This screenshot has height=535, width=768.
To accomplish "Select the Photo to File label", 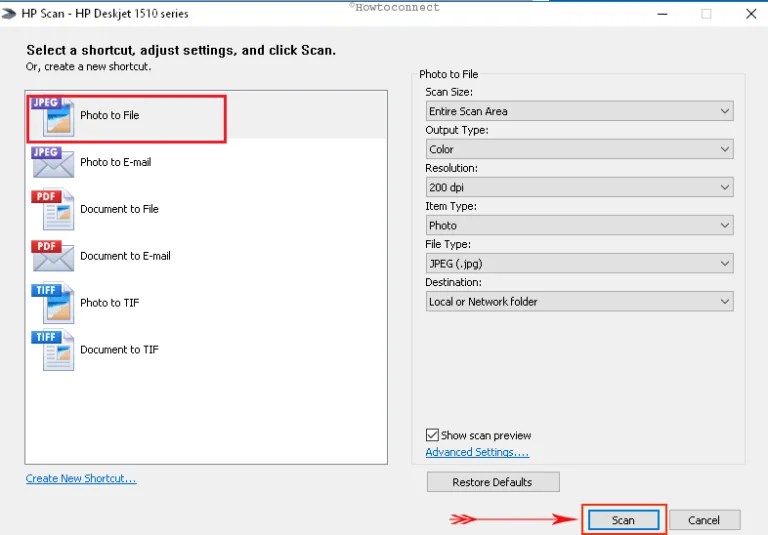I will pos(110,115).
